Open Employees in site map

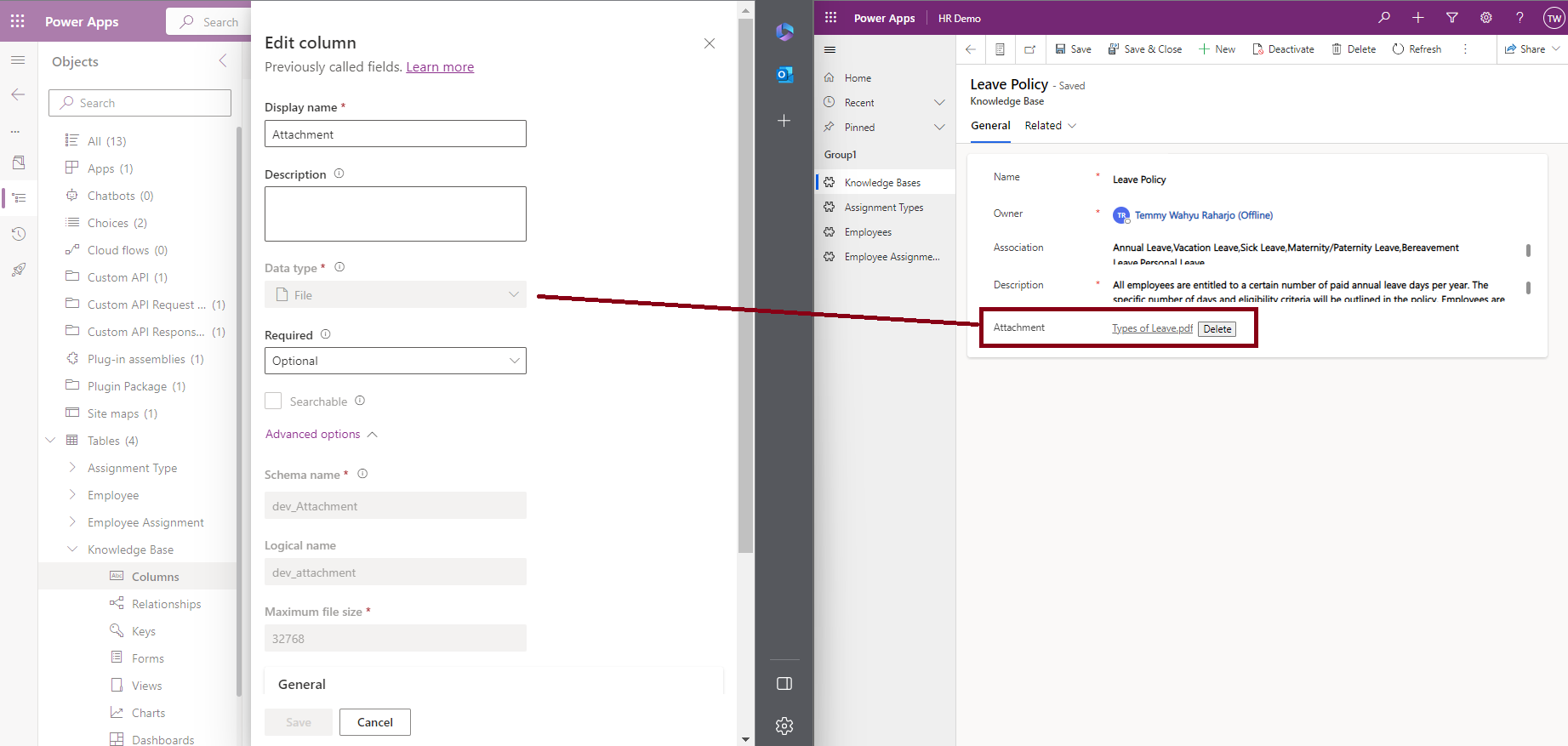(x=885, y=231)
